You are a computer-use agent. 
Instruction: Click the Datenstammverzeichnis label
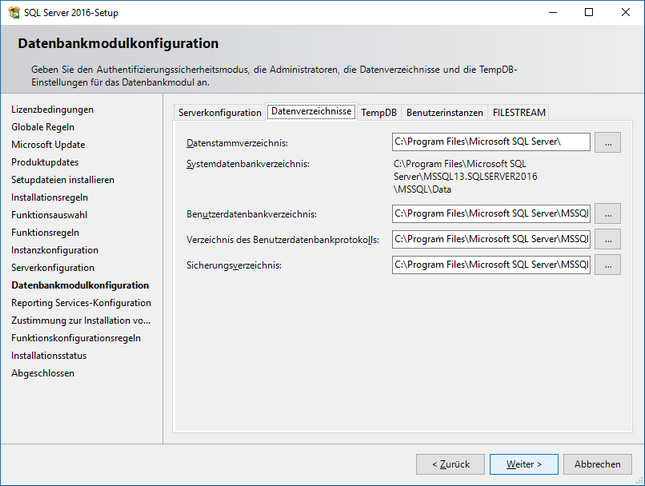pyautogui.click(x=237, y=143)
